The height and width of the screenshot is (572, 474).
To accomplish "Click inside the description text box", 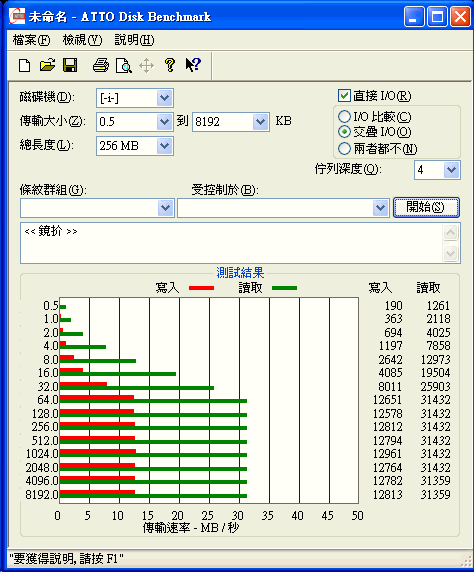I will [x=231, y=243].
